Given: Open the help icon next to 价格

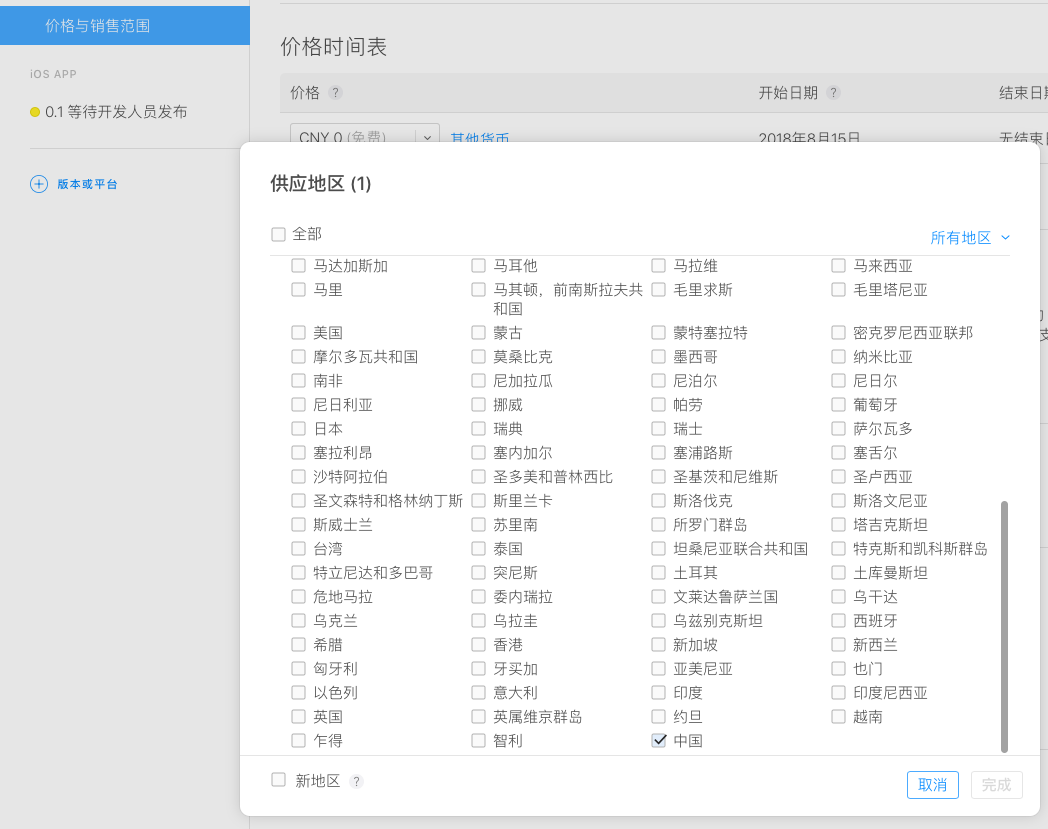Looking at the screenshot, I should pyautogui.click(x=336, y=93).
